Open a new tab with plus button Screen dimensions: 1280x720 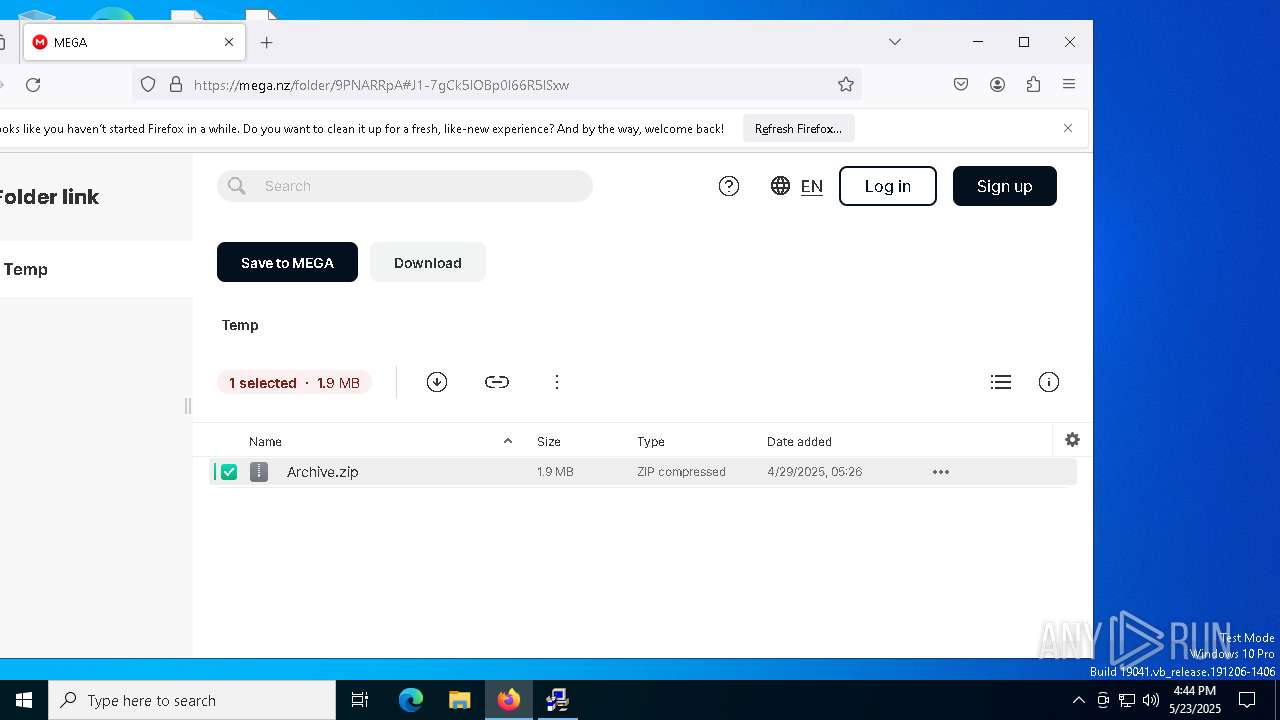pos(267,42)
